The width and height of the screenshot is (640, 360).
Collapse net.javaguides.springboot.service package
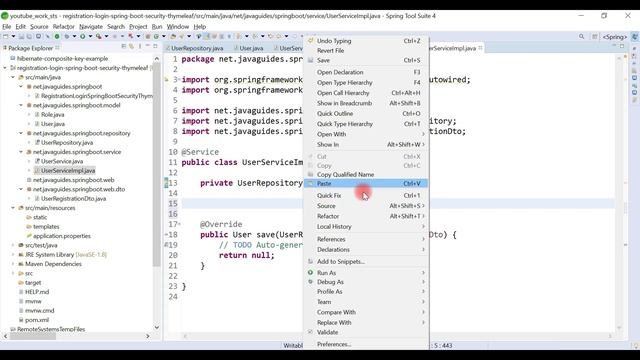(x=21, y=151)
